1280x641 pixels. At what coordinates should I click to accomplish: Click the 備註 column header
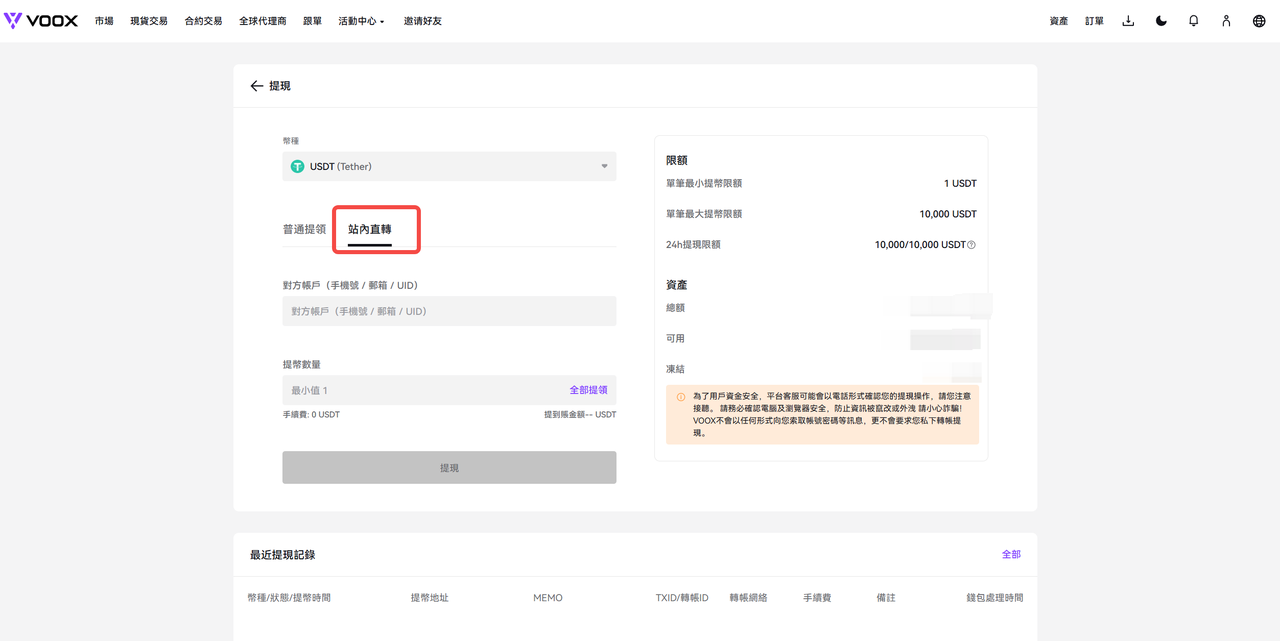pyautogui.click(x=886, y=598)
